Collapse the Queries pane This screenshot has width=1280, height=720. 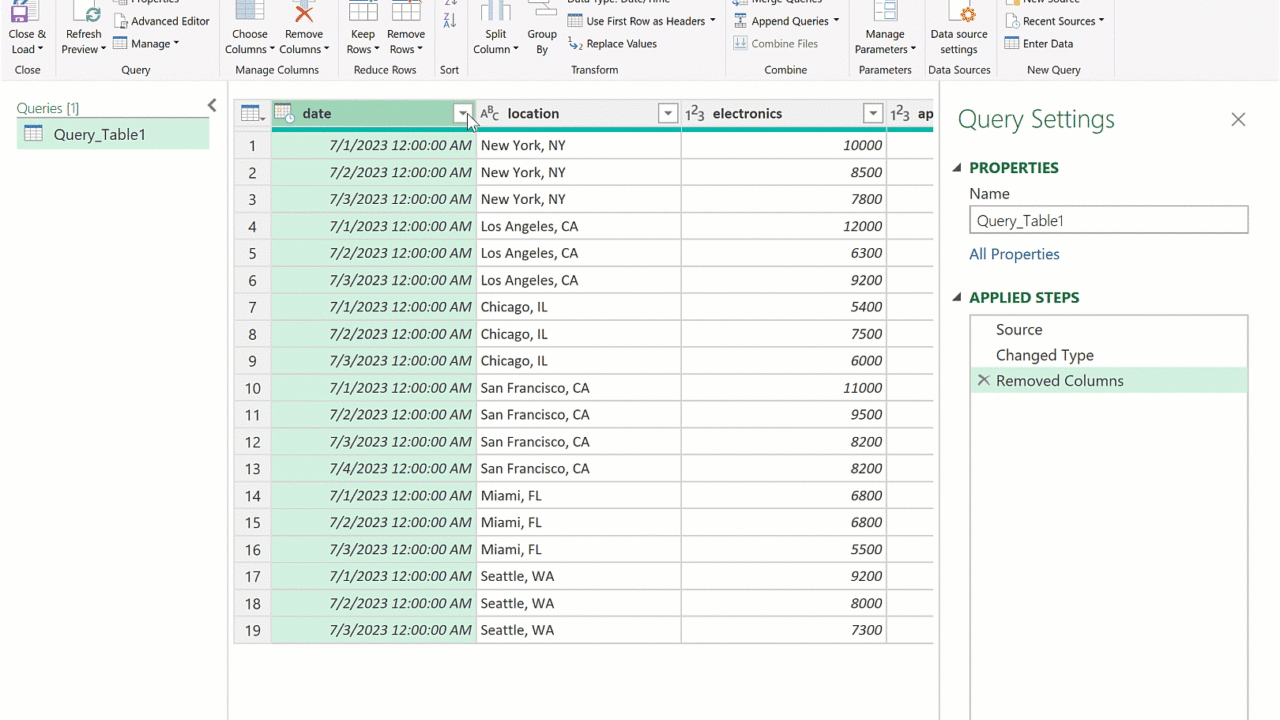pyautogui.click(x=212, y=105)
